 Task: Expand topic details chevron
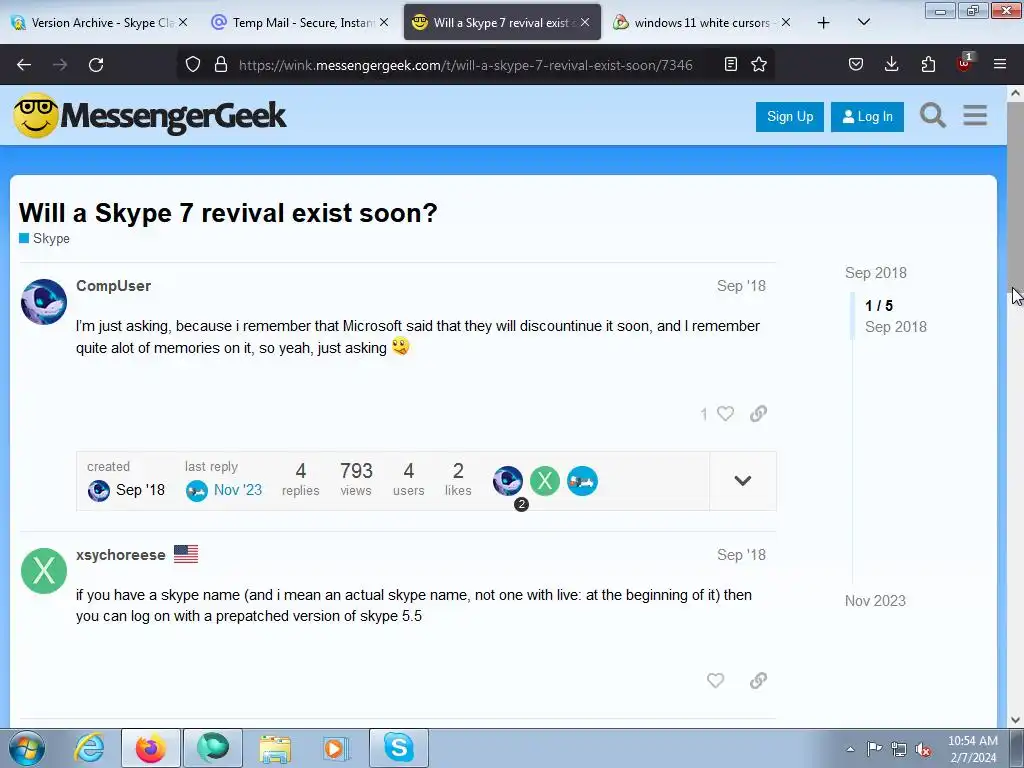[x=743, y=481]
